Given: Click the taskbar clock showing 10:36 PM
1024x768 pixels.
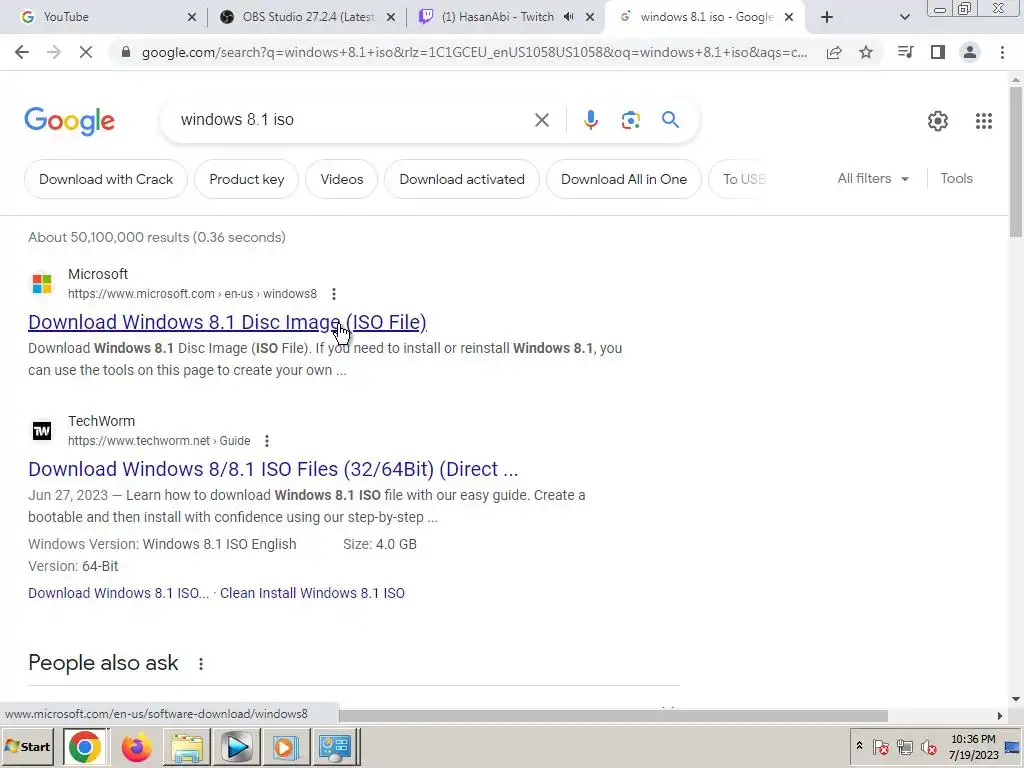Looking at the screenshot, I should coord(973,747).
